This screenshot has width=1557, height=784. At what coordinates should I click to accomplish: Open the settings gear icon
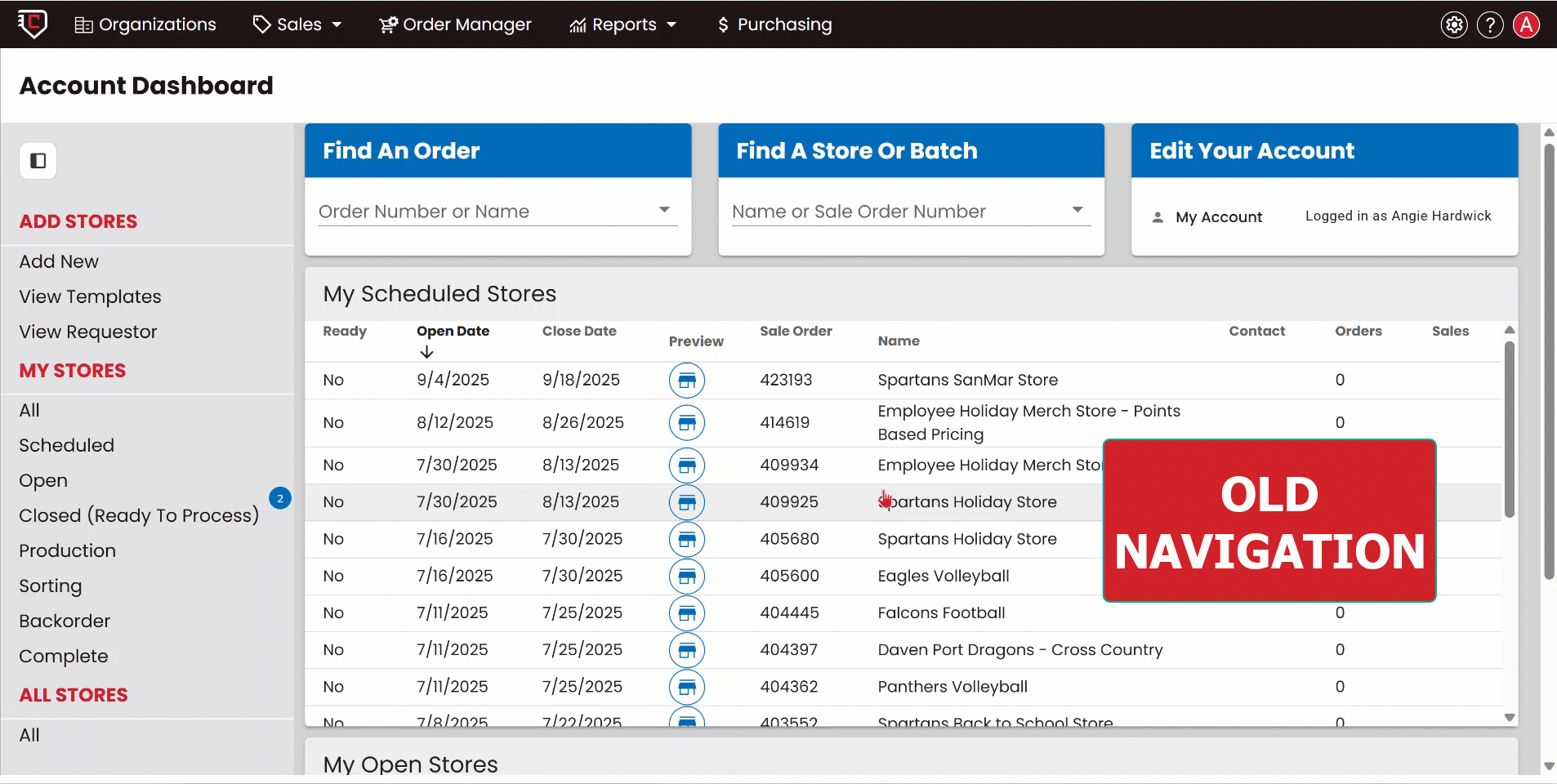[x=1454, y=24]
